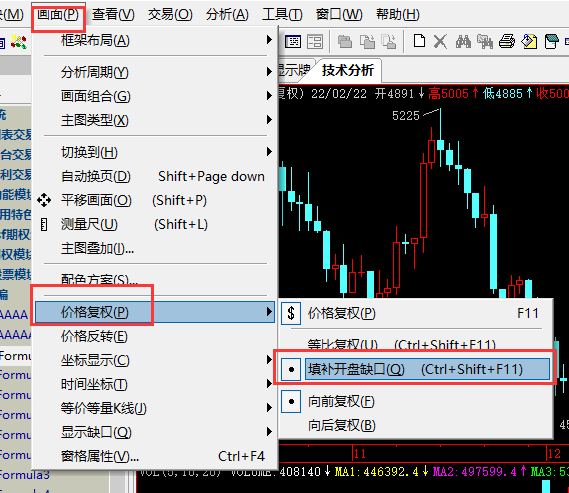
Task: Click 自动换页(D) menu item
Action: [x=155, y=176]
